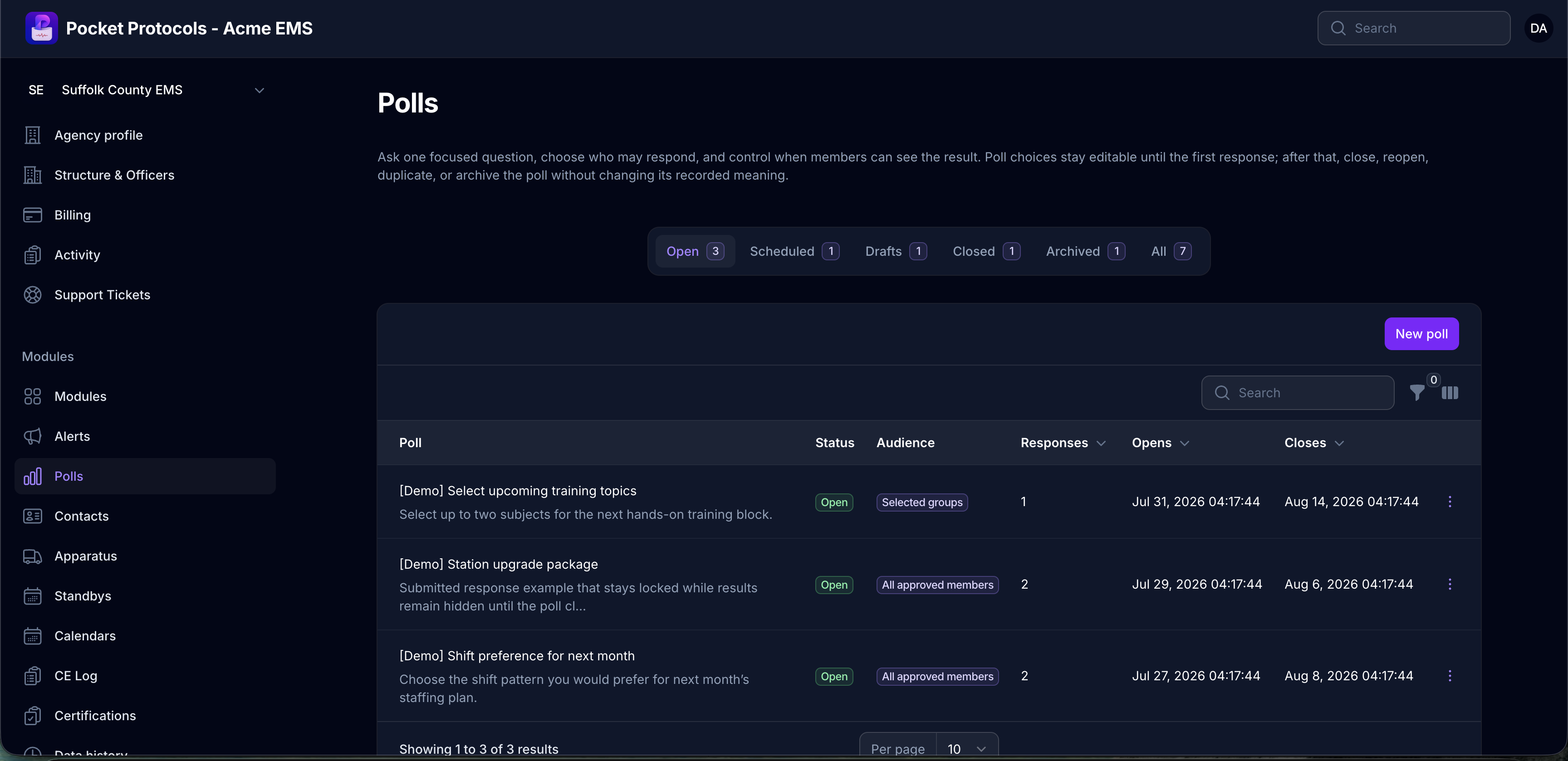Switch to the Open polls tab
This screenshot has width=1568, height=761.
point(695,251)
